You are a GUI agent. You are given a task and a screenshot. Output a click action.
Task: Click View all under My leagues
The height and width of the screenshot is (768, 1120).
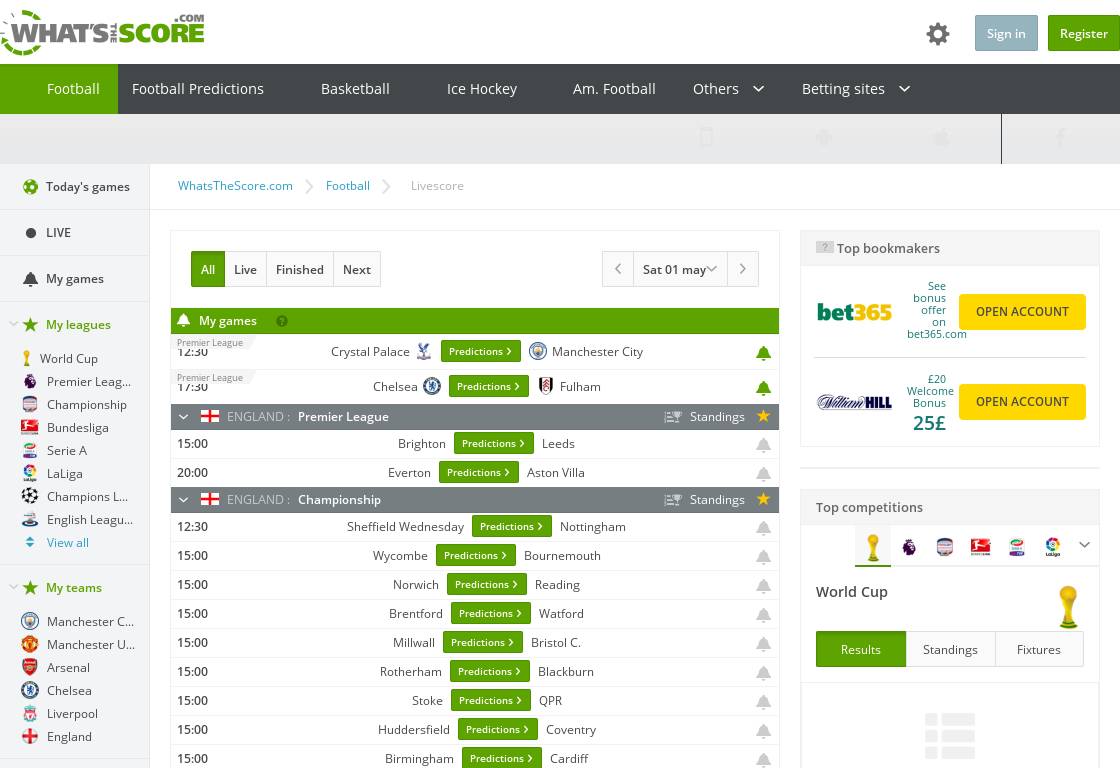(x=68, y=543)
